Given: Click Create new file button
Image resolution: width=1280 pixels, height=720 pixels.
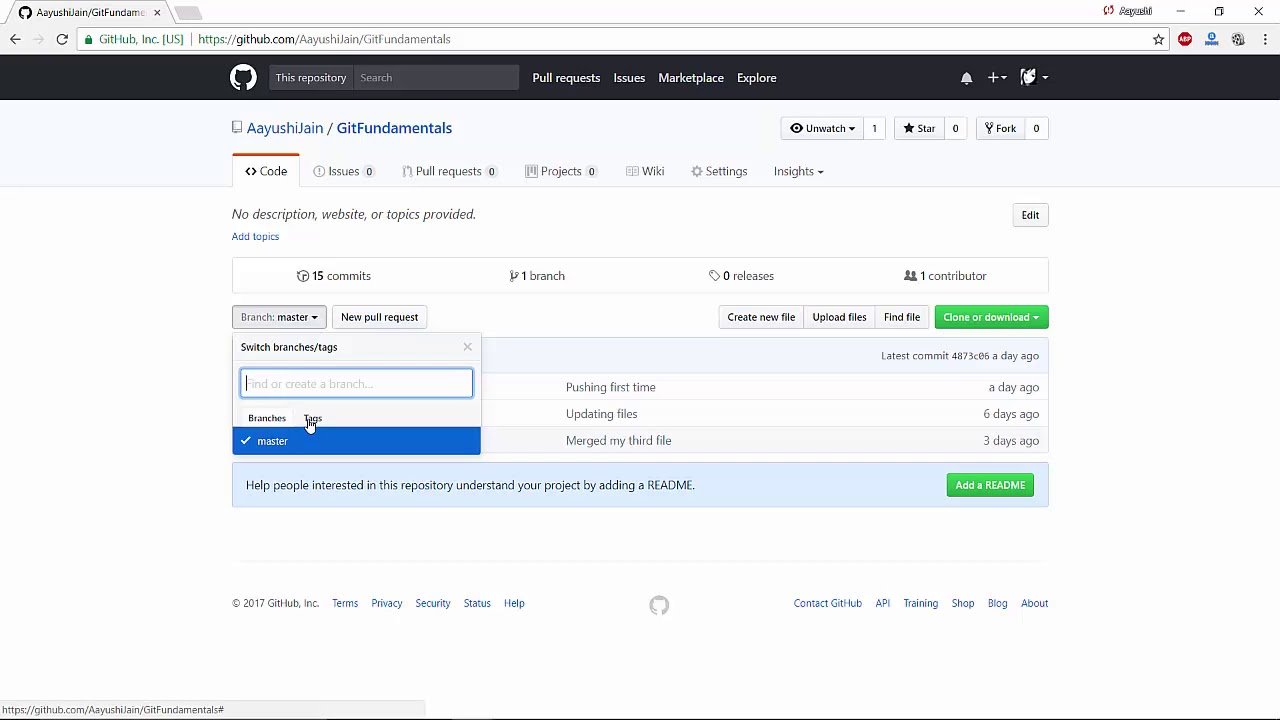Looking at the screenshot, I should [x=761, y=317].
